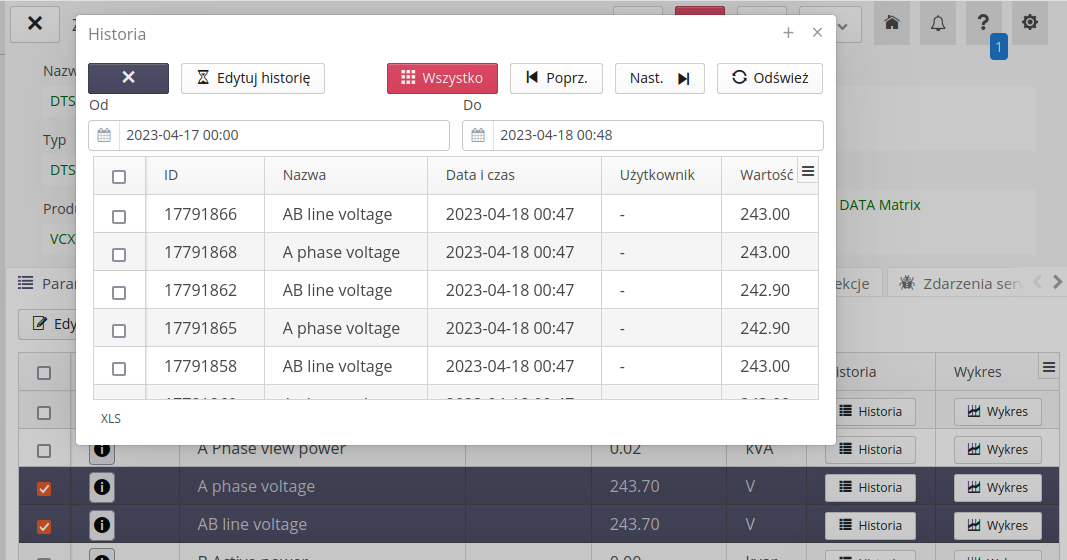Open history table column menu icon

click(x=808, y=171)
